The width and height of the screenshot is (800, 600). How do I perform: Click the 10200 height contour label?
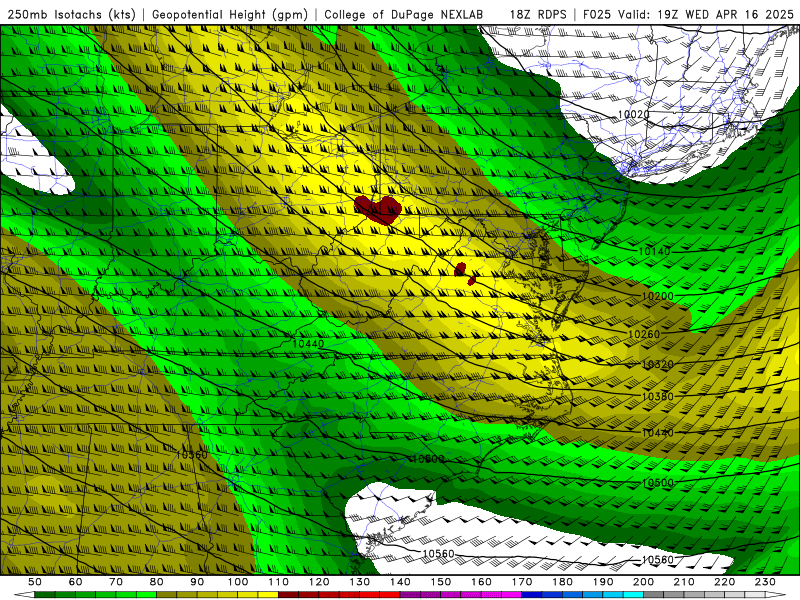tap(657, 296)
